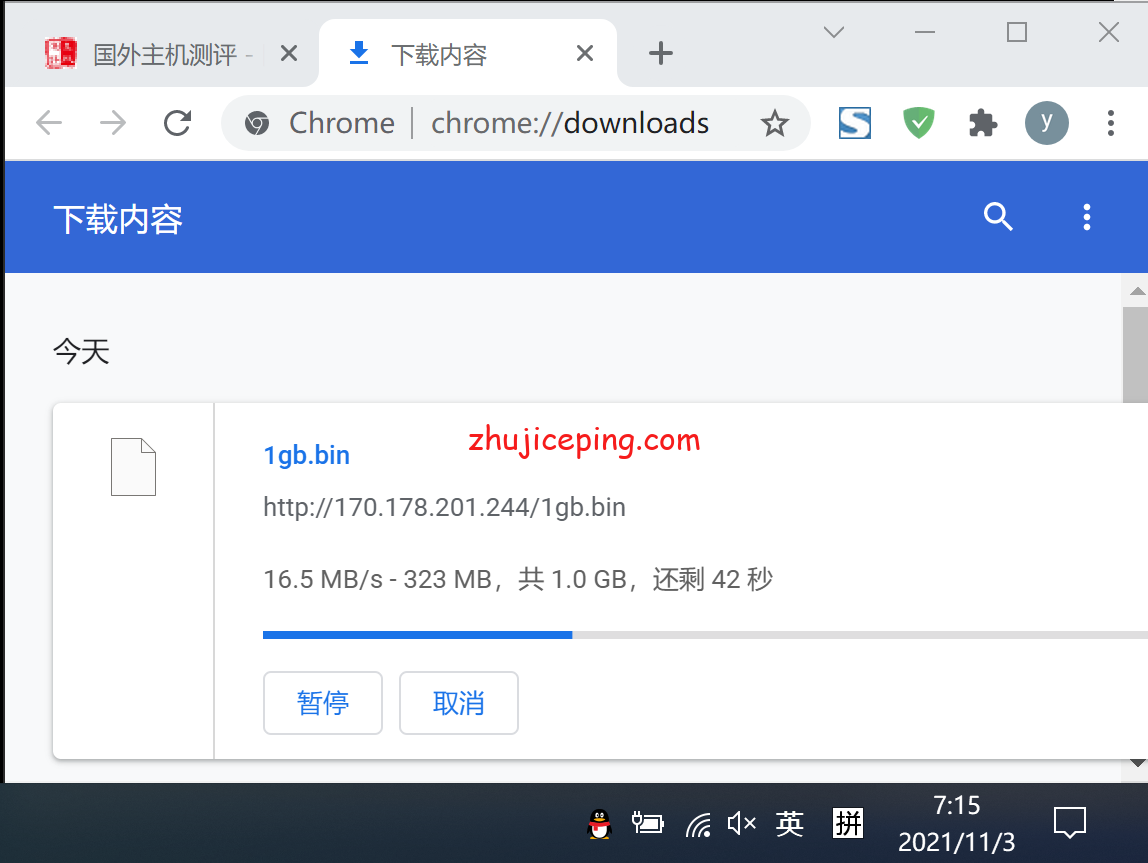The width and height of the screenshot is (1148, 863).
Task: Open the profile avatar labeled y
Action: point(1046,123)
